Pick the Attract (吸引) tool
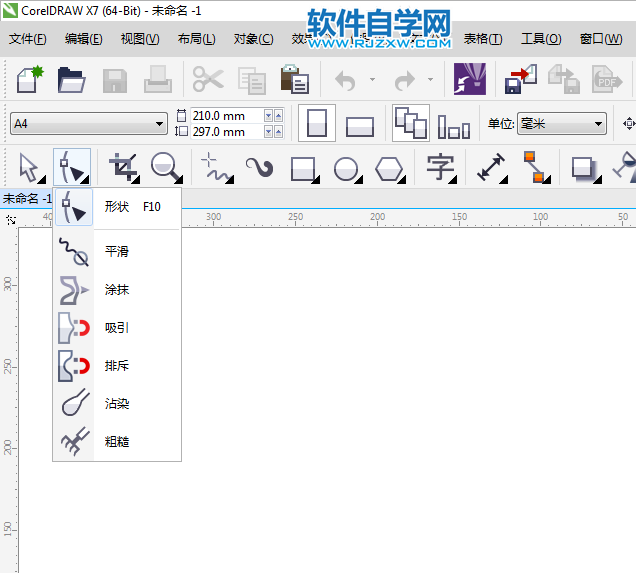 [x=115, y=328]
